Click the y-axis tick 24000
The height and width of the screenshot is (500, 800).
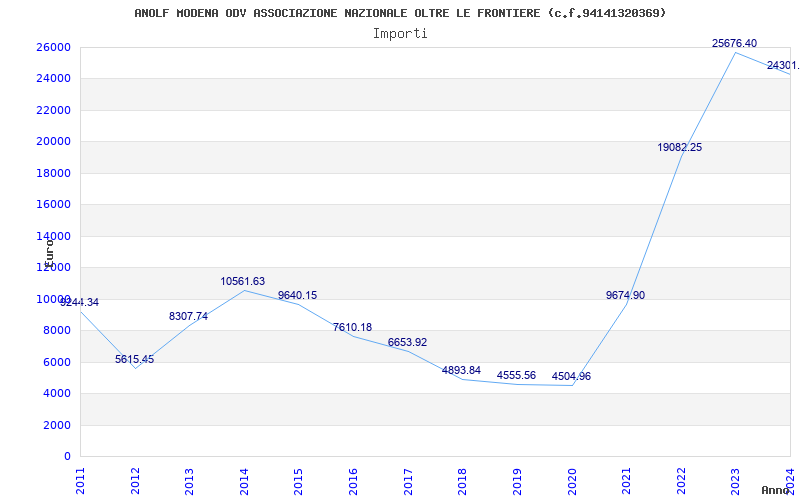point(53,79)
